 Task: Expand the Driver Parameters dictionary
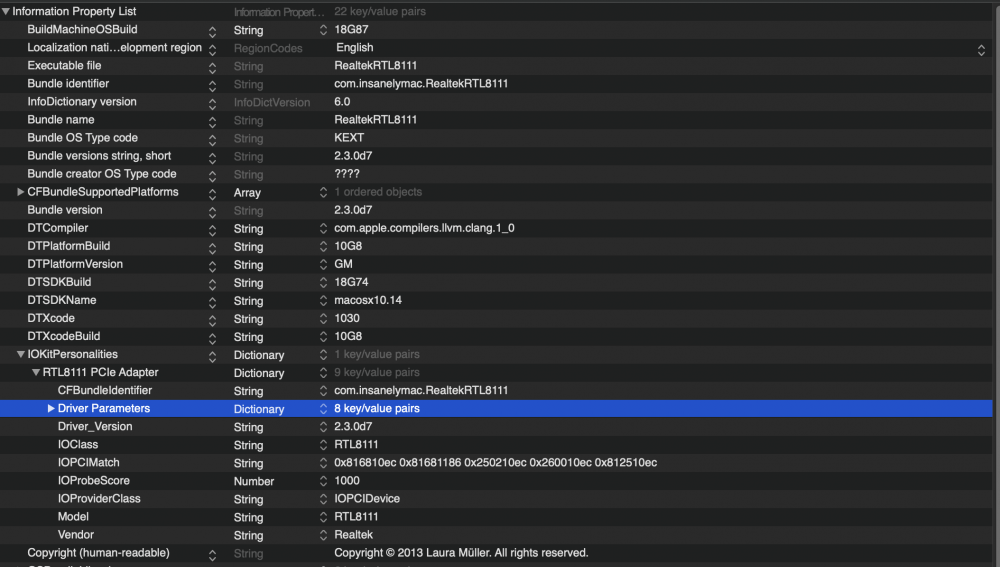[51, 408]
